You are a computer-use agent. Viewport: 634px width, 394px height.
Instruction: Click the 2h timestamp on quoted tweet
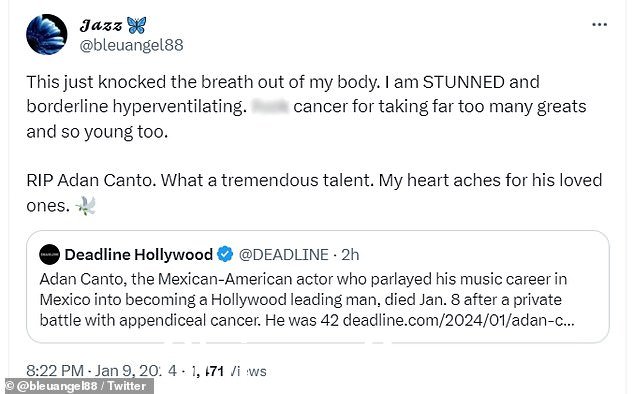point(350,255)
